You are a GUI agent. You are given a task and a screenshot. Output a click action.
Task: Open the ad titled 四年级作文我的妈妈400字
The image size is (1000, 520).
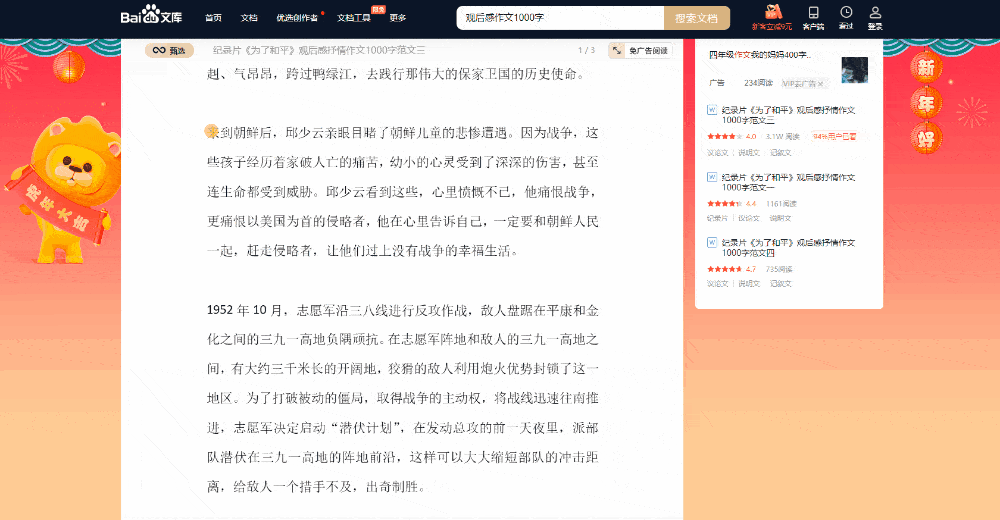tap(760, 55)
